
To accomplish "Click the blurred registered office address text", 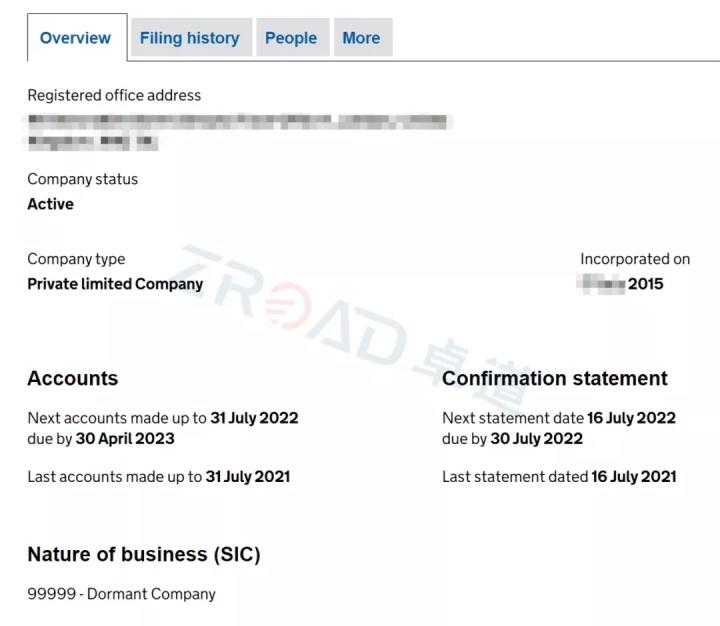I will (x=236, y=131).
